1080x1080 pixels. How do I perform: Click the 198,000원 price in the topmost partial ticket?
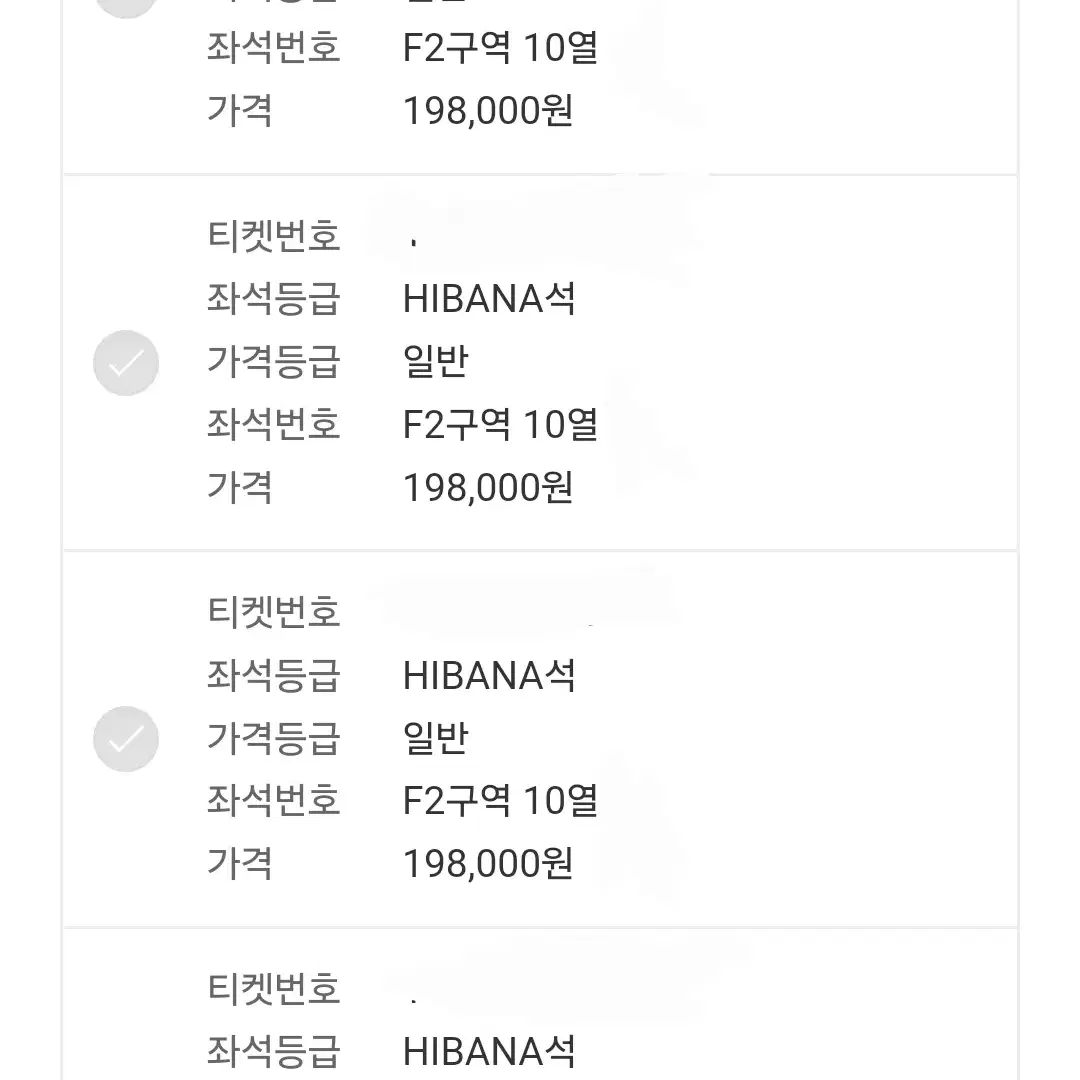[488, 111]
